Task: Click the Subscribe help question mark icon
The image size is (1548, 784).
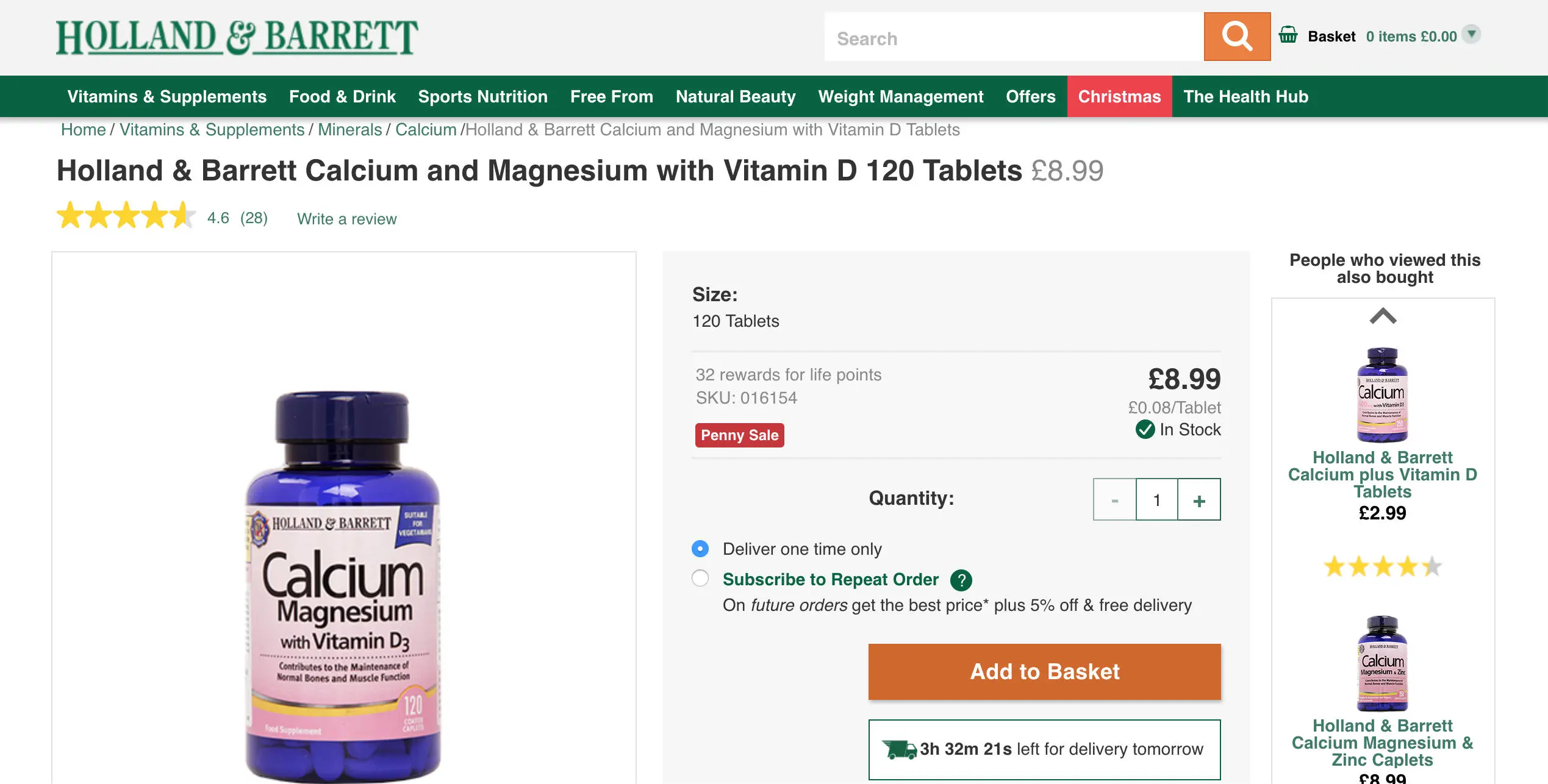Action: (961, 580)
